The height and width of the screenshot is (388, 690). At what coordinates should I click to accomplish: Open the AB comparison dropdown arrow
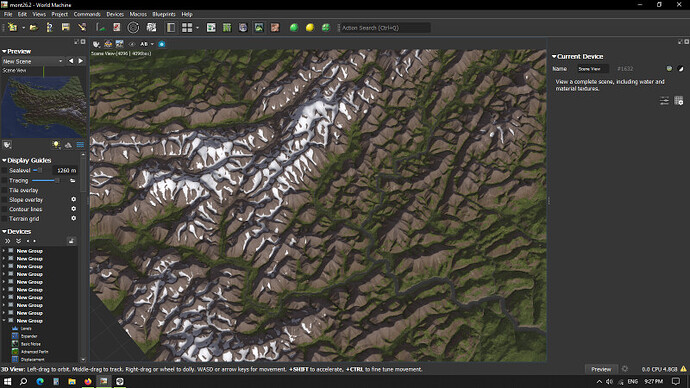[x=152, y=44]
